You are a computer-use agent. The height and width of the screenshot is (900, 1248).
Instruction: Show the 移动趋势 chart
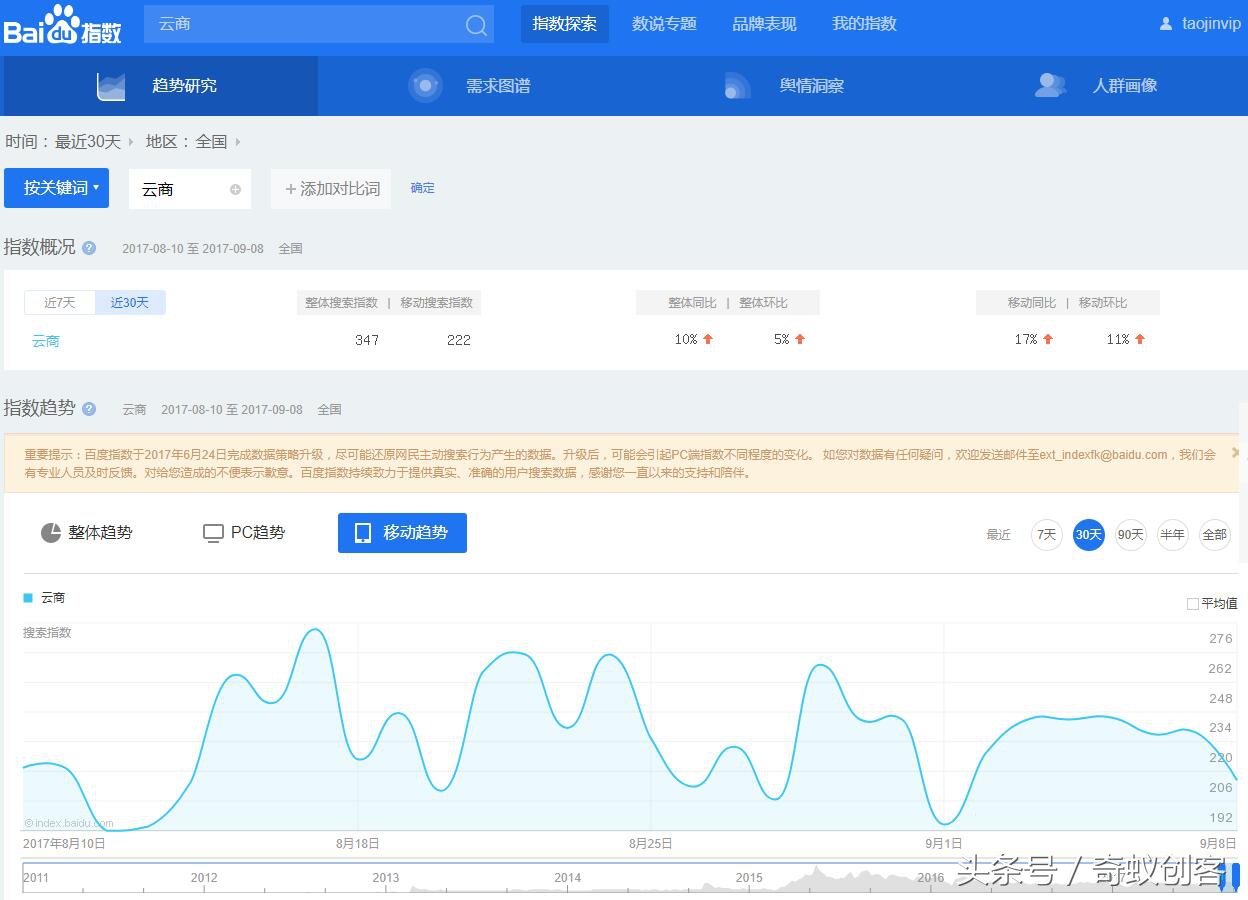click(402, 533)
